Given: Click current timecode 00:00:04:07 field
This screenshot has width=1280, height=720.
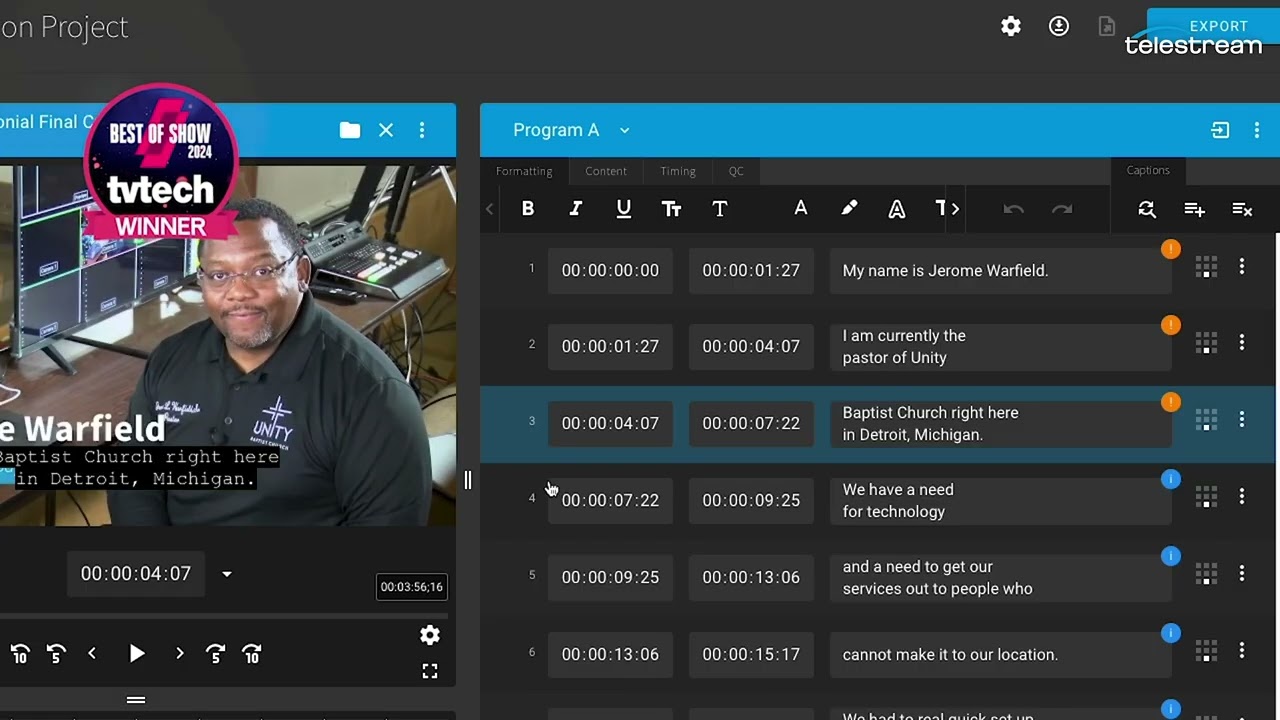Looking at the screenshot, I should click(136, 574).
